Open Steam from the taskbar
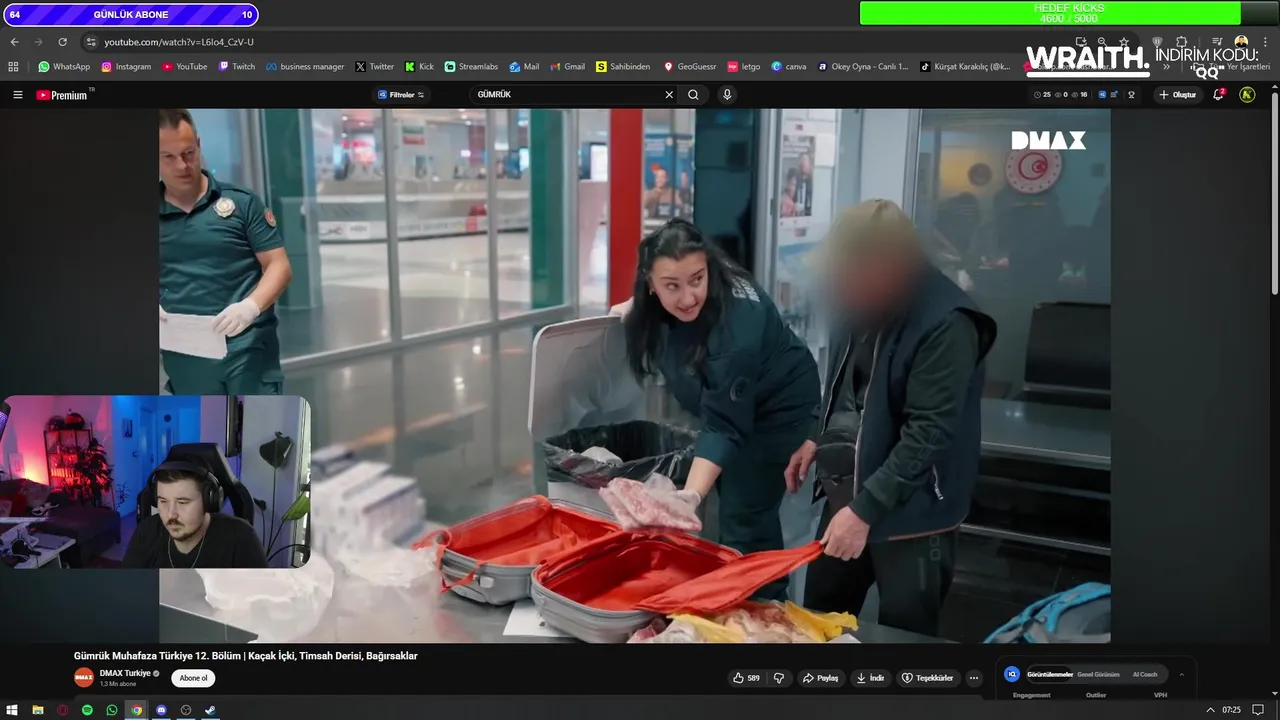Screen dimensions: 1280x720 pos(210,710)
